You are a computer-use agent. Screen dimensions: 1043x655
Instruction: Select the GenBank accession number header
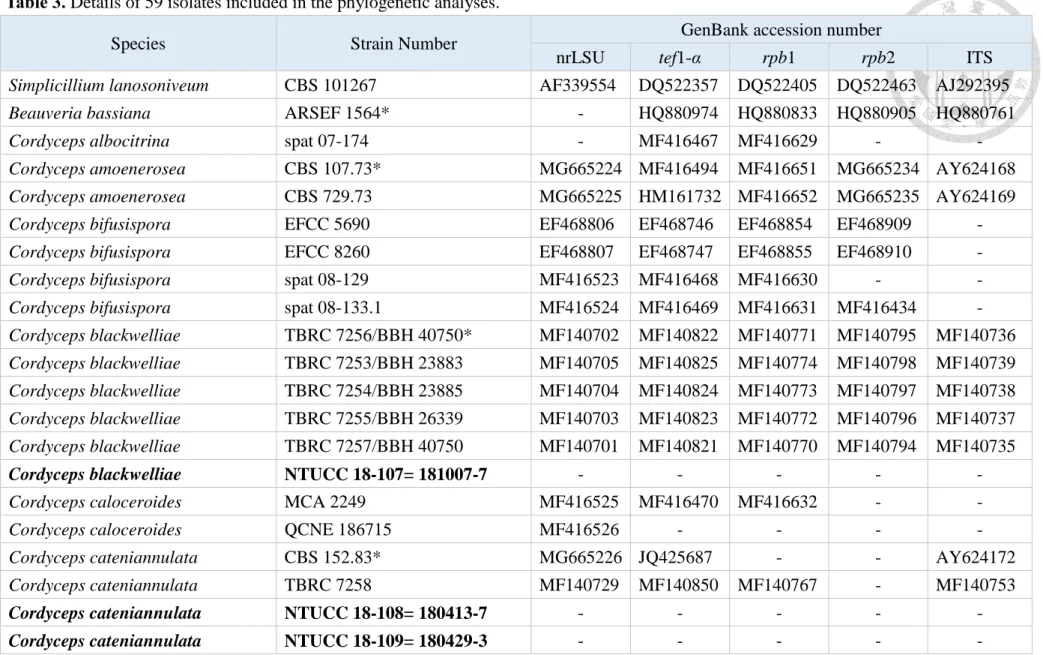[780, 30]
